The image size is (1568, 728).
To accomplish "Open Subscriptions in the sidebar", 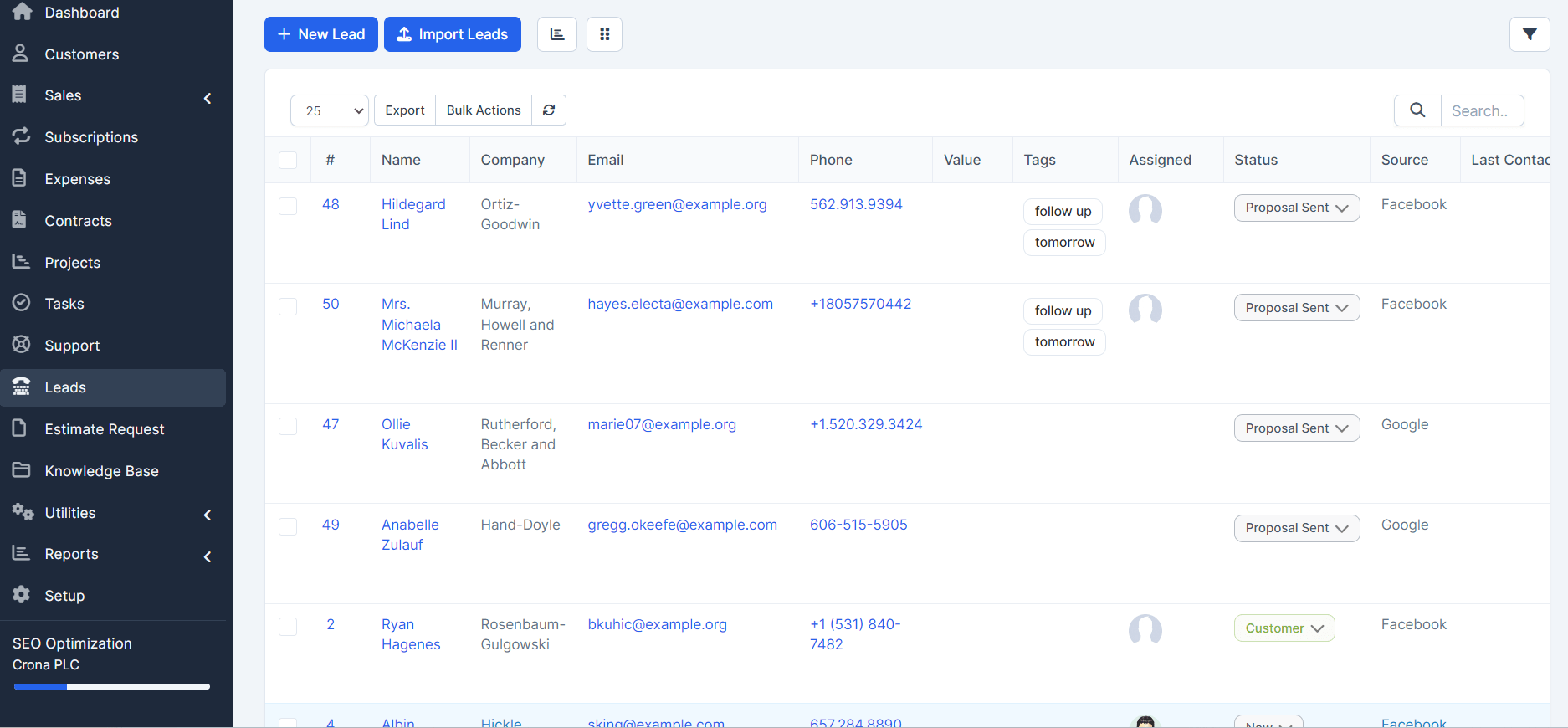I will click(x=91, y=137).
